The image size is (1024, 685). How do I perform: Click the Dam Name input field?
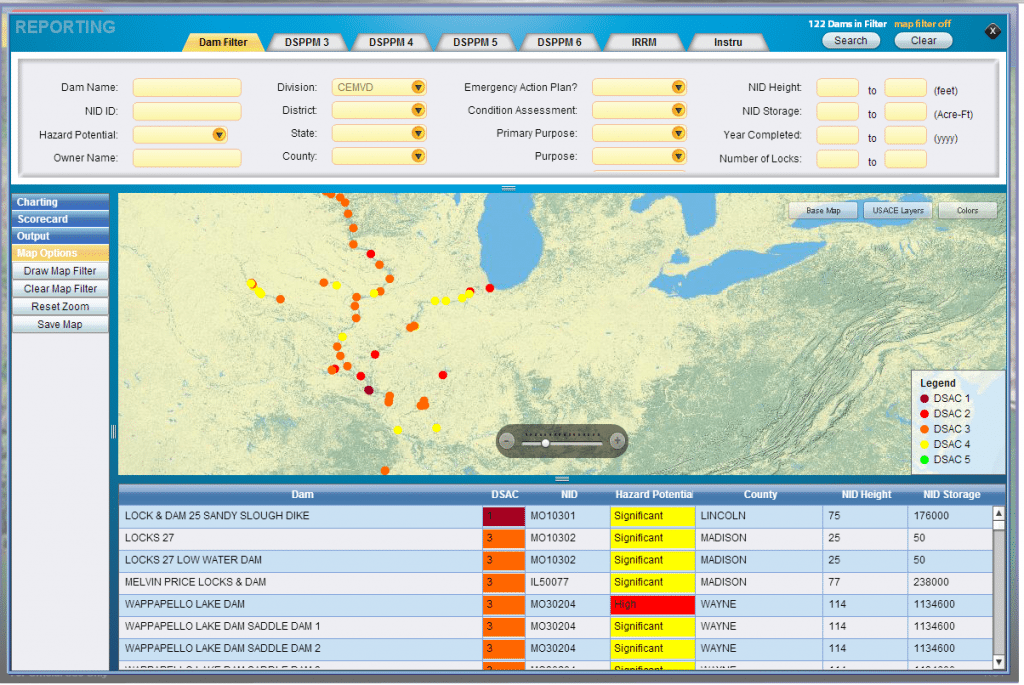[187, 88]
